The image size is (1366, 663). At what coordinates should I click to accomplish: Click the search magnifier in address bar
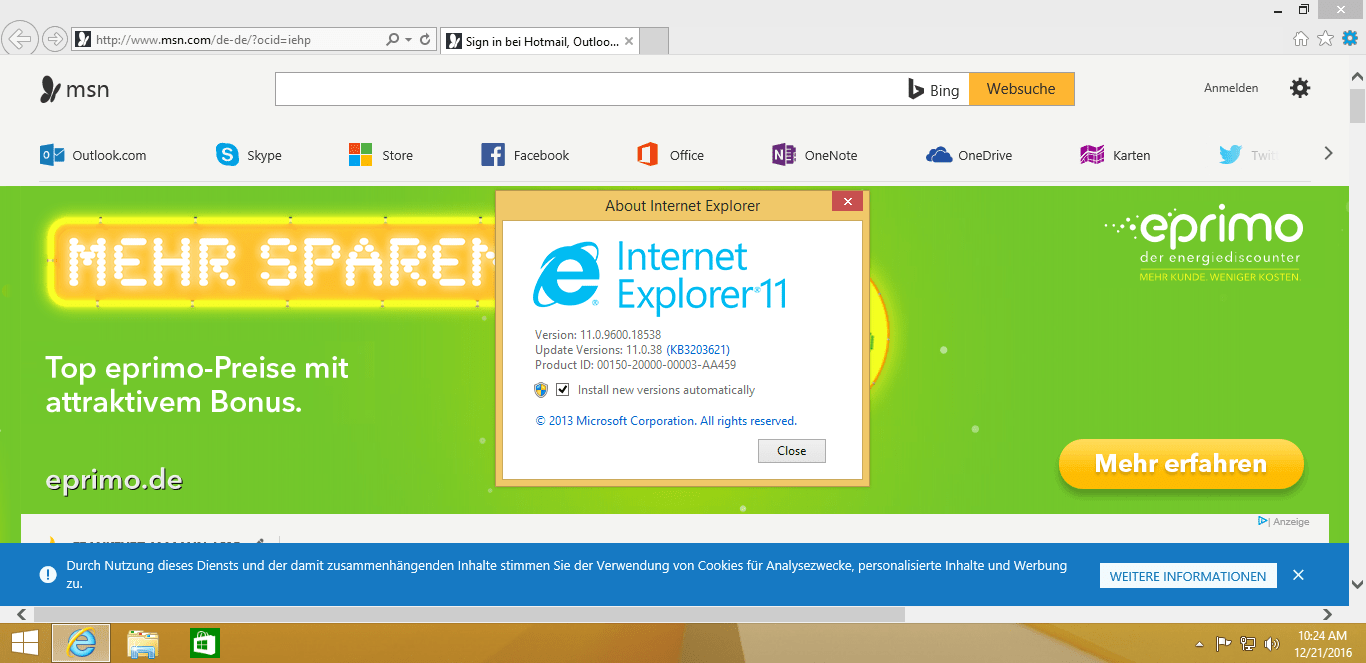pos(392,40)
